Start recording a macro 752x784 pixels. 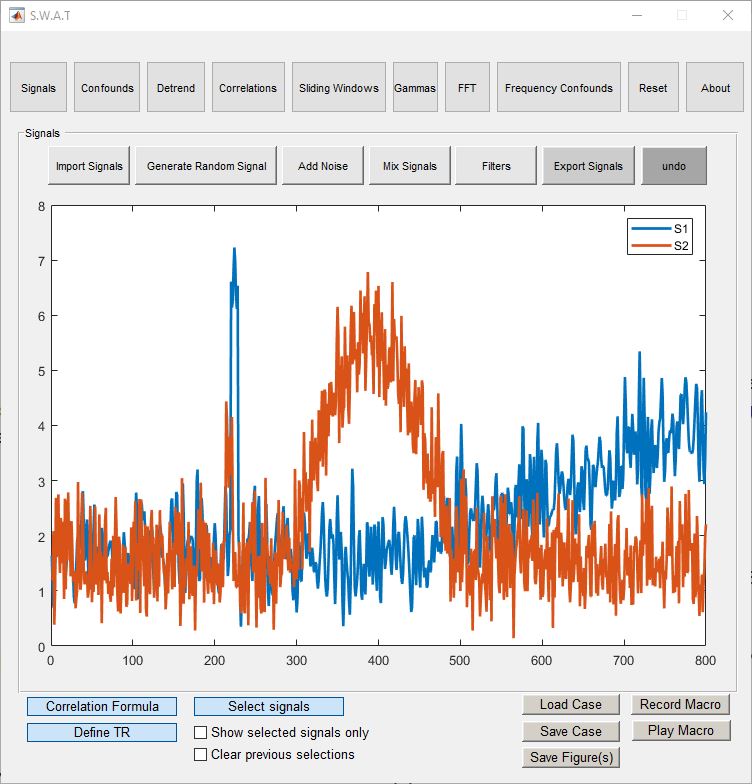(x=680, y=704)
